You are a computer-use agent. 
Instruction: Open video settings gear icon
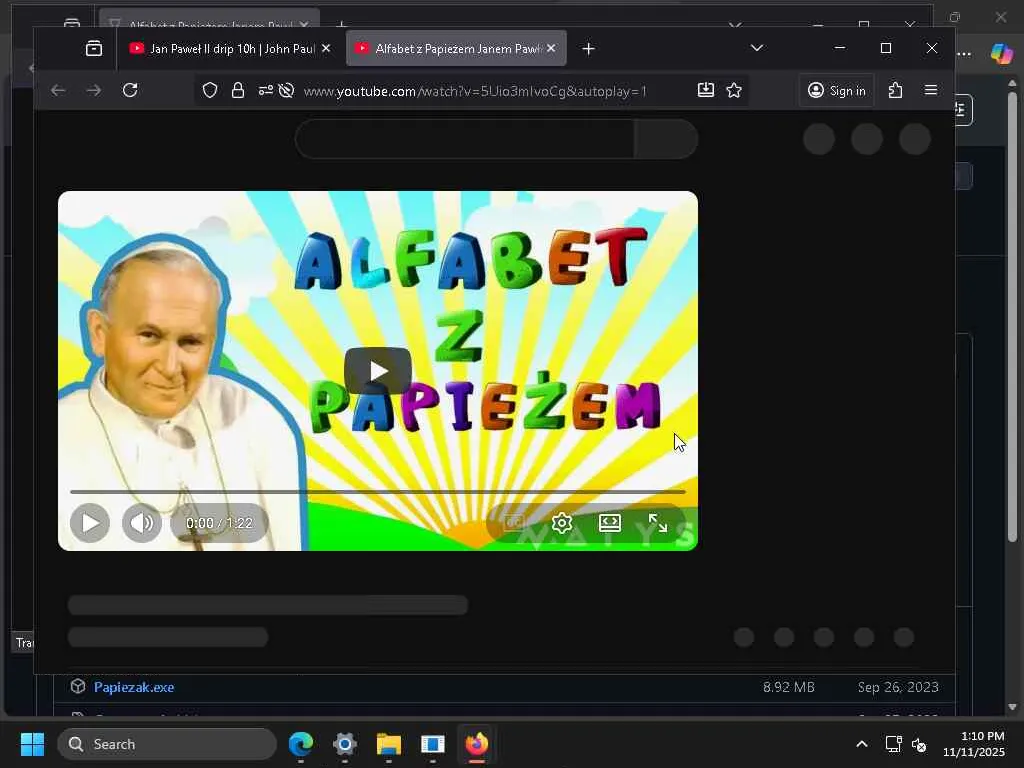tap(562, 523)
